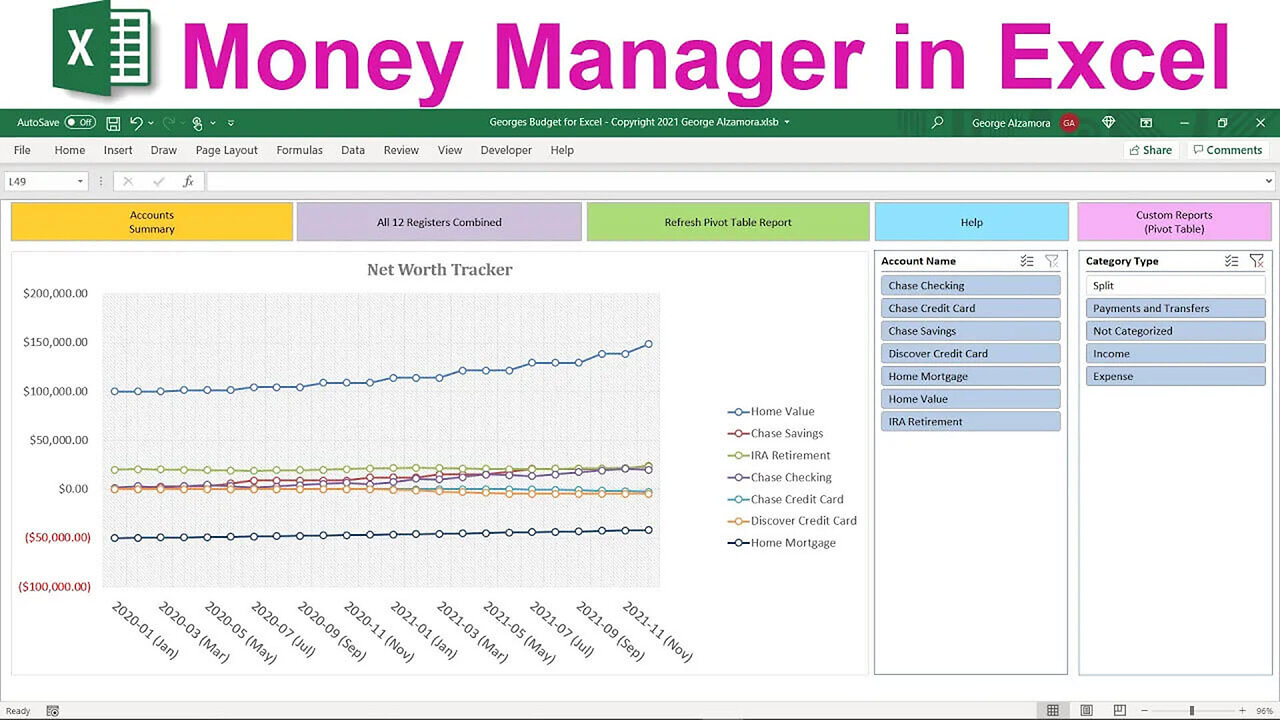
Task: Switch to Normal view icon
Action: coord(1052,711)
